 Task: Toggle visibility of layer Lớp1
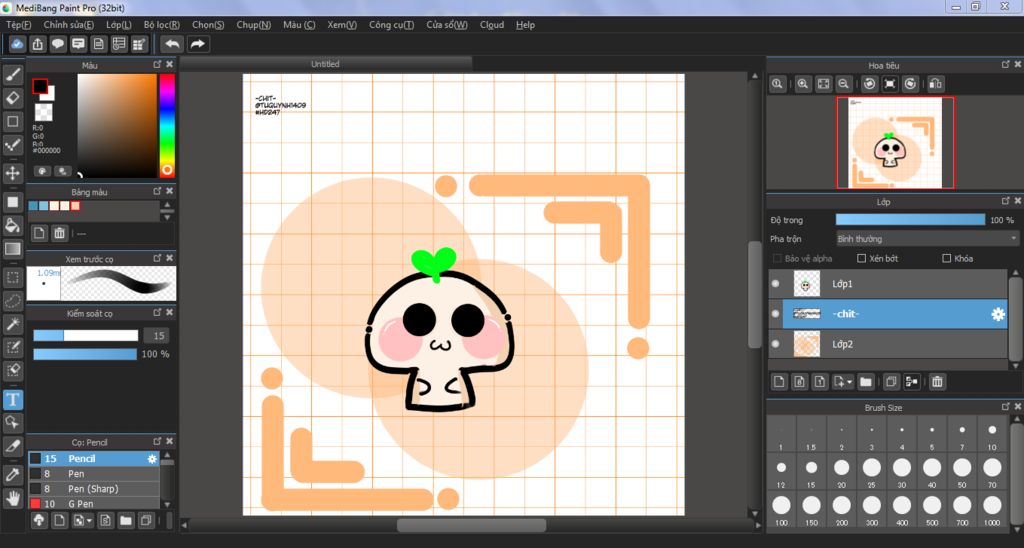coord(775,284)
